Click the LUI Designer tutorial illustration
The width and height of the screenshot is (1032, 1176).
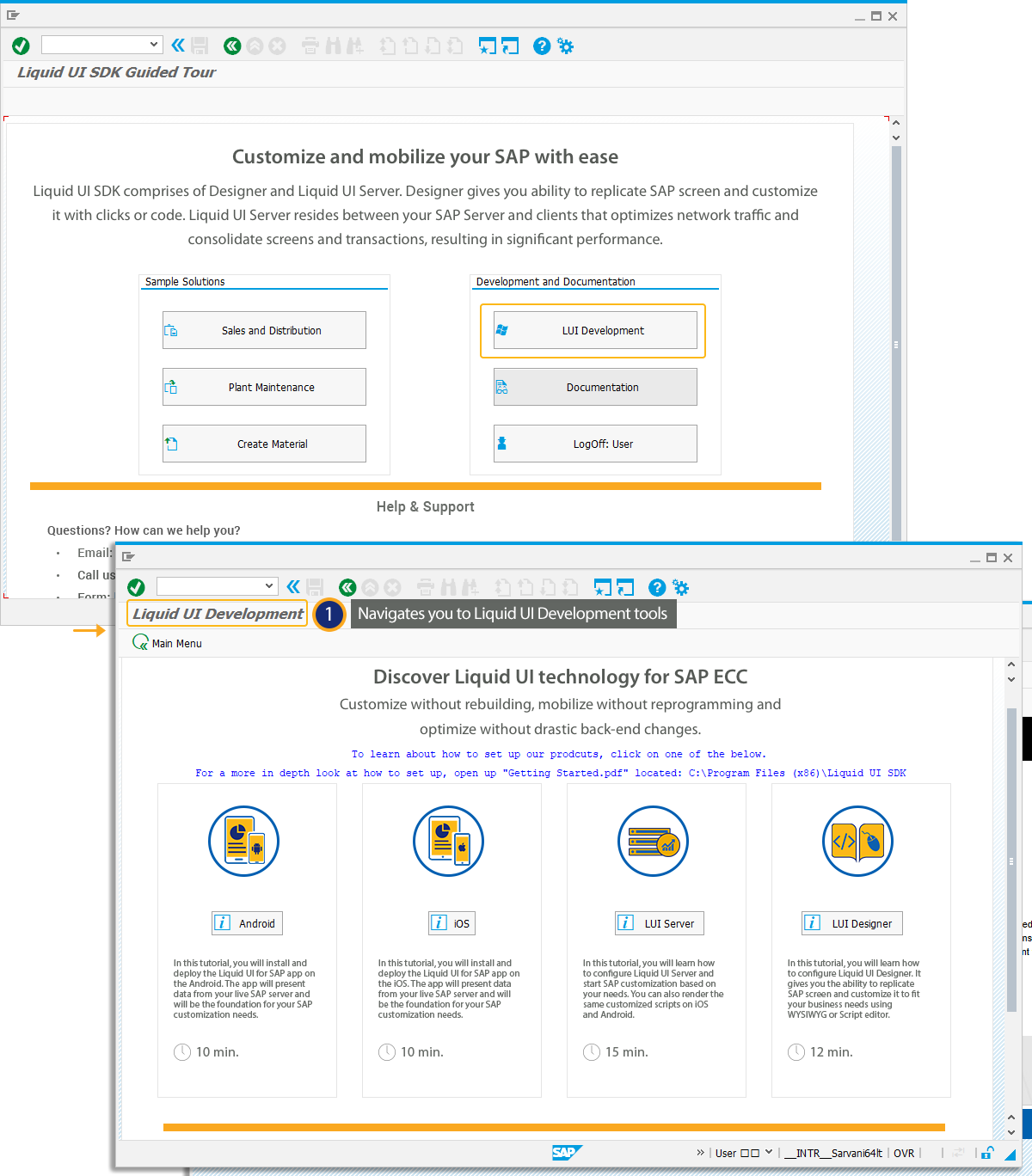(x=858, y=841)
